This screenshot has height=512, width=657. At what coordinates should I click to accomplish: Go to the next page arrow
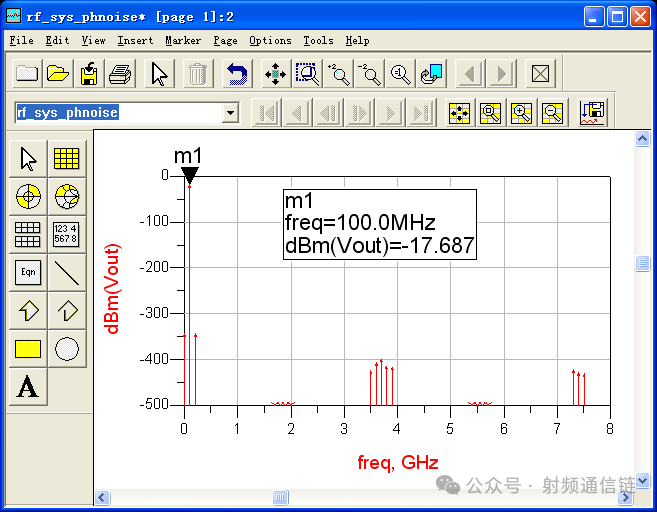pyautogui.click(x=501, y=74)
